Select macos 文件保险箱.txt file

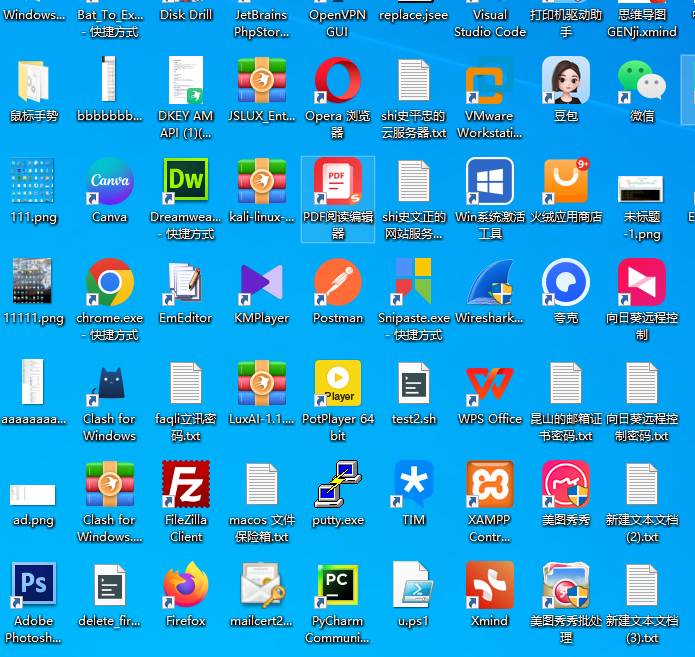point(262,485)
